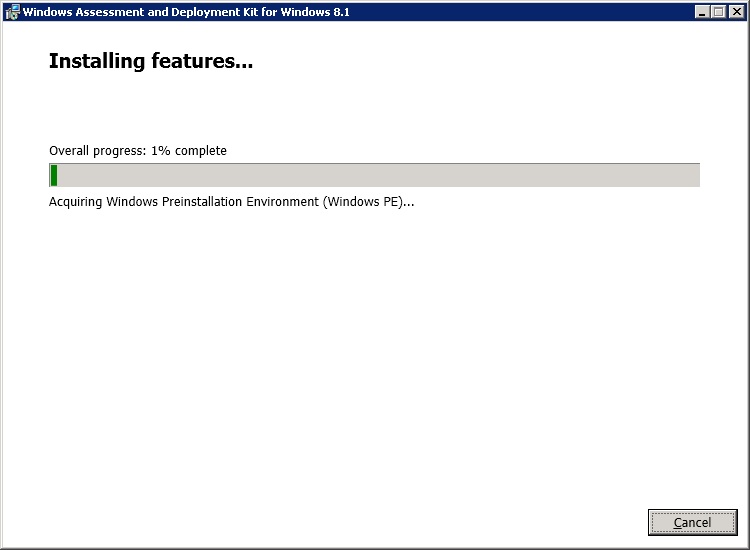
Task: Click the green filled portion of progress bar
Action: 53,176
